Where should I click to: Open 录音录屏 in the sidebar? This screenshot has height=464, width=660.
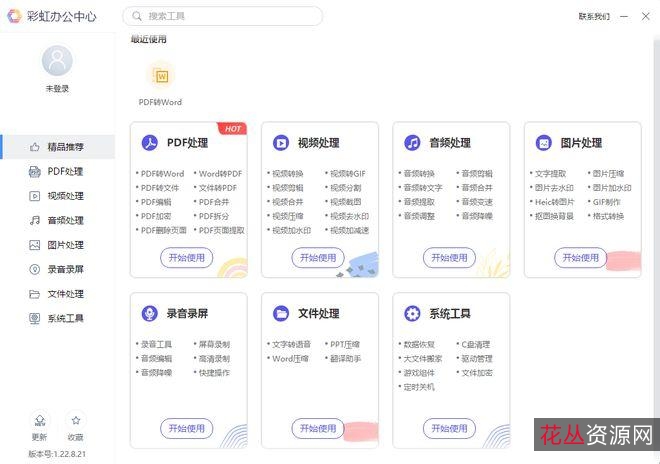tap(58, 269)
